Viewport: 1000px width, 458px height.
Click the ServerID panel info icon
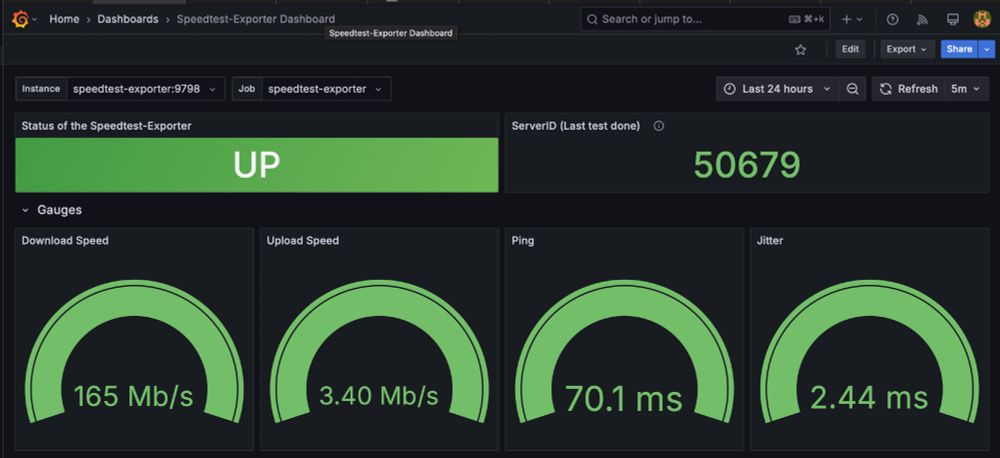point(659,126)
